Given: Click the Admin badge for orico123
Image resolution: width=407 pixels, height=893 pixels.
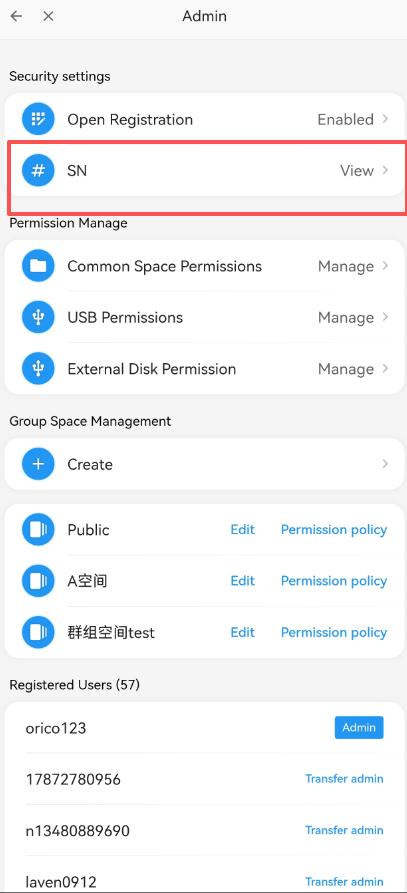Looking at the screenshot, I should (359, 727).
